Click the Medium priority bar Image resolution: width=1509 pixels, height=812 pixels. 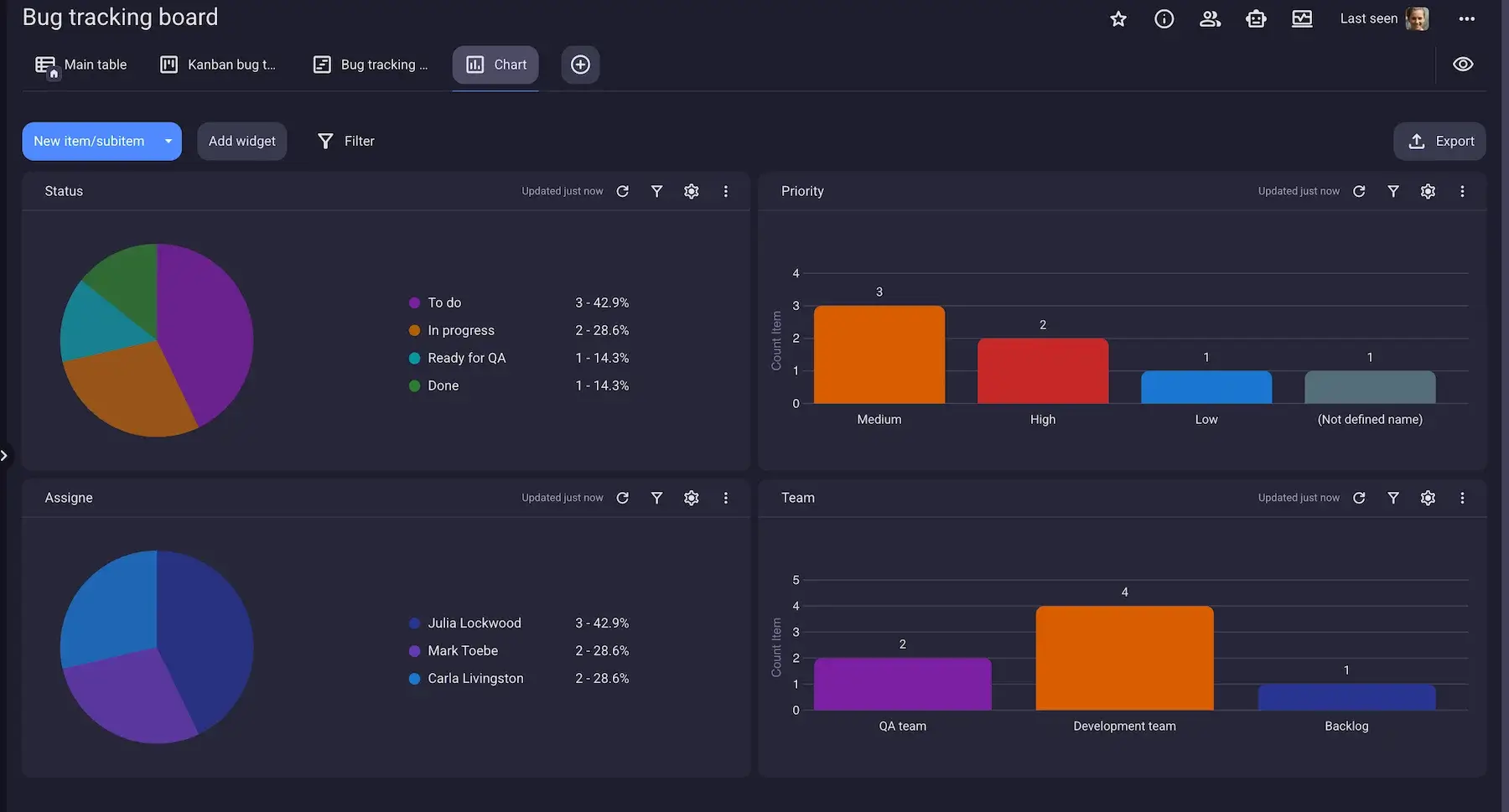click(879, 354)
